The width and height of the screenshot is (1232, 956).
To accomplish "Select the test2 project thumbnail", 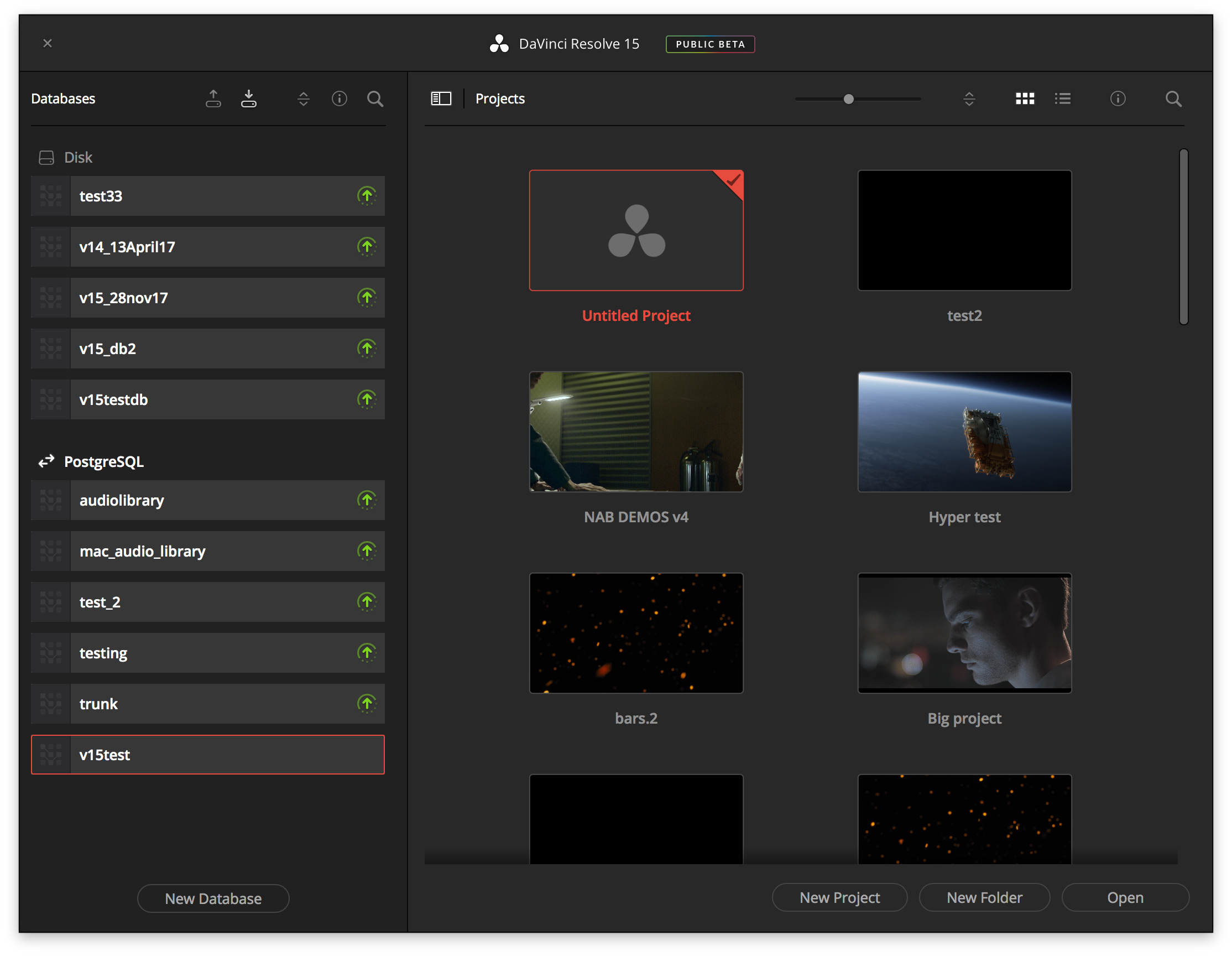I will 964,230.
